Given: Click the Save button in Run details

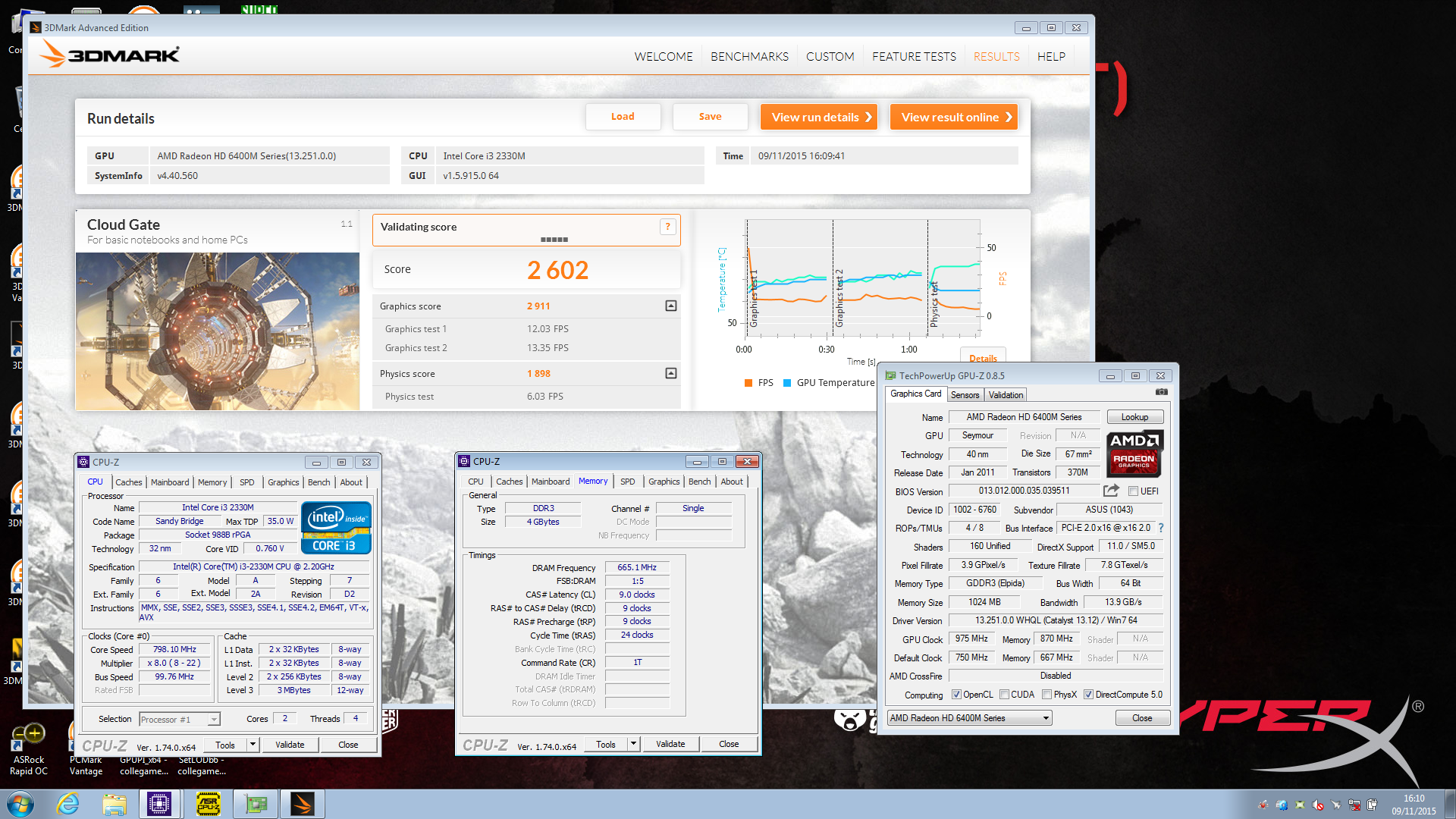Looking at the screenshot, I should click(710, 117).
